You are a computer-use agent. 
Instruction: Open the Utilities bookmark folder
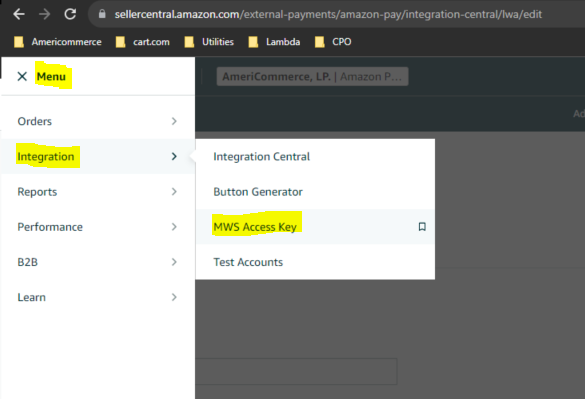(209, 42)
